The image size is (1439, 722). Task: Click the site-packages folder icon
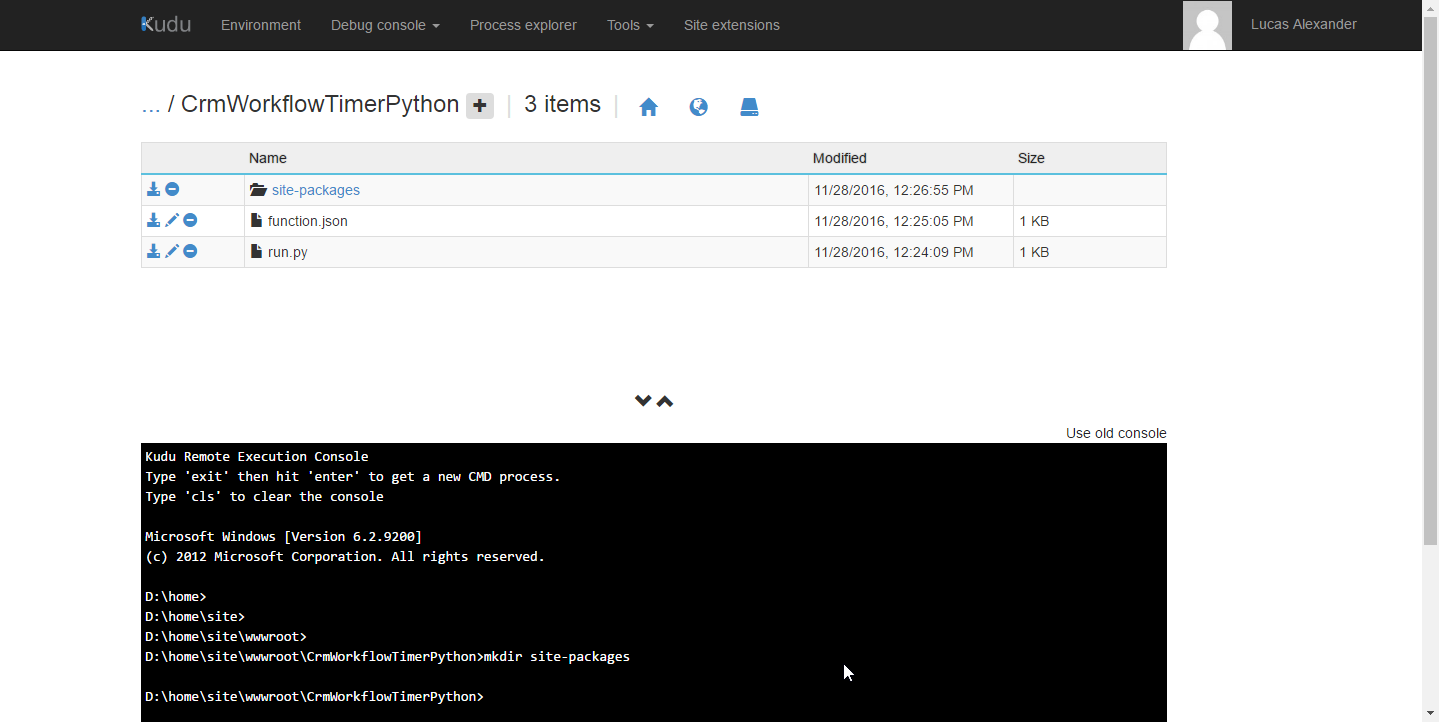pos(258,190)
